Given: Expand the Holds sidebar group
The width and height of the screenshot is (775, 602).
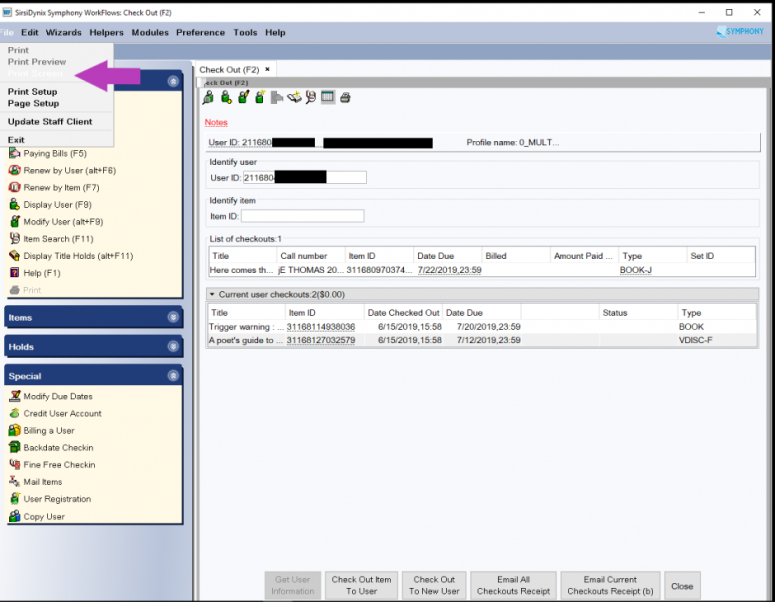Looking at the screenshot, I should (x=173, y=346).
